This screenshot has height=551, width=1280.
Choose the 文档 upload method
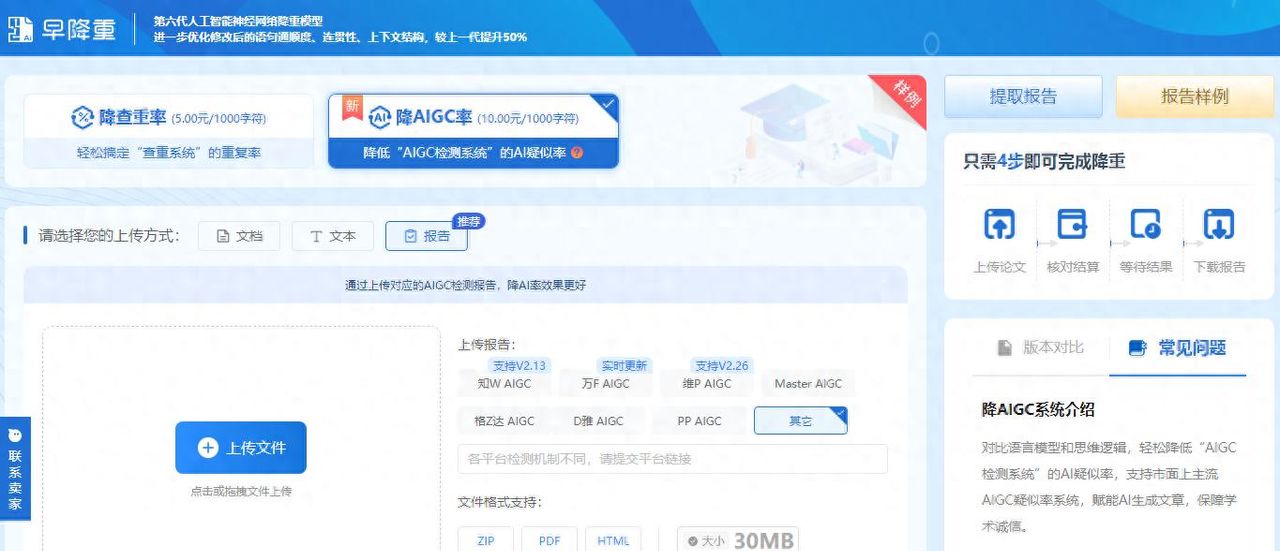pyautogui.click(x=239, y=236)
